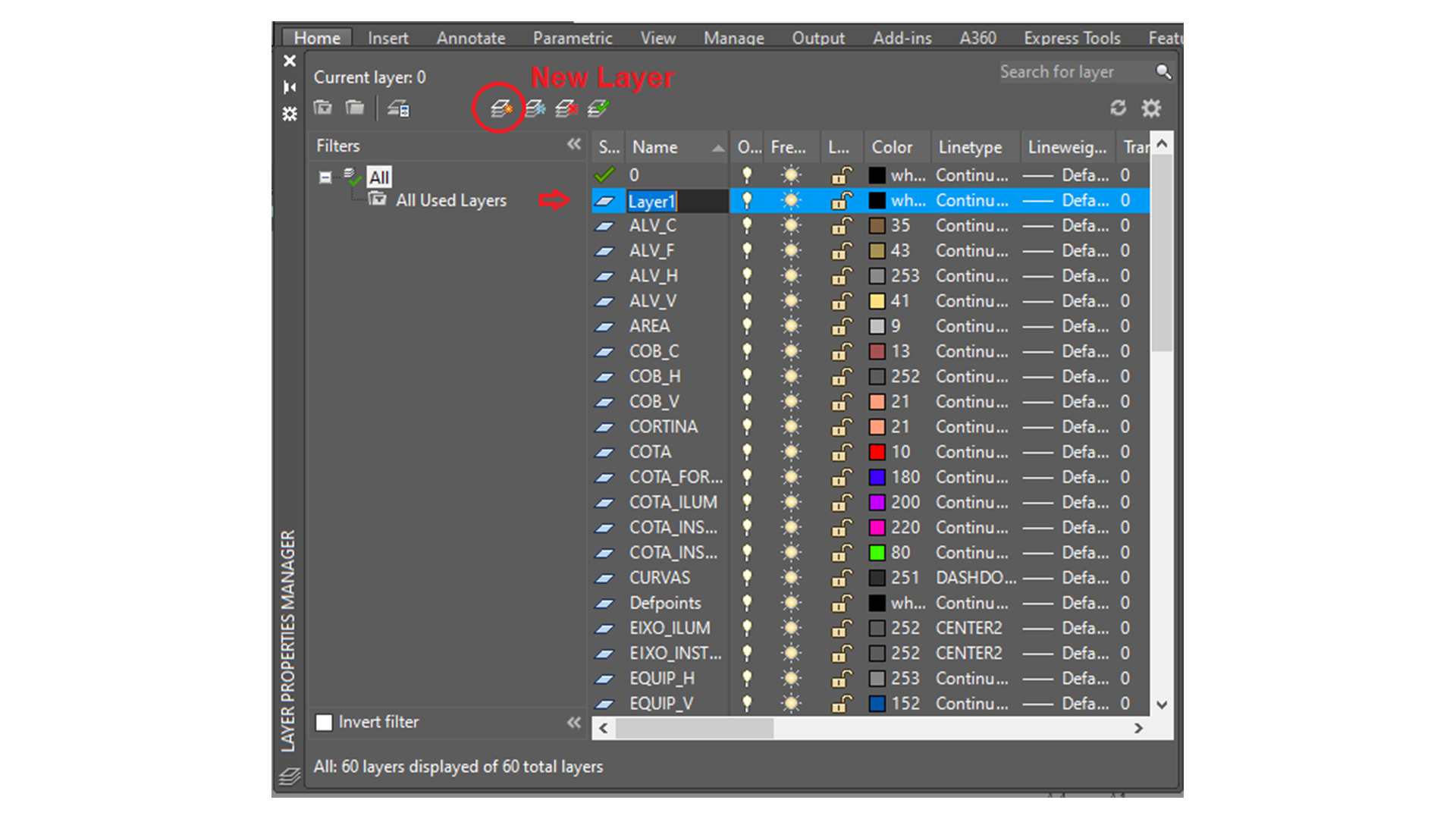Click status icon of layer ALV_C

[604, 226]
